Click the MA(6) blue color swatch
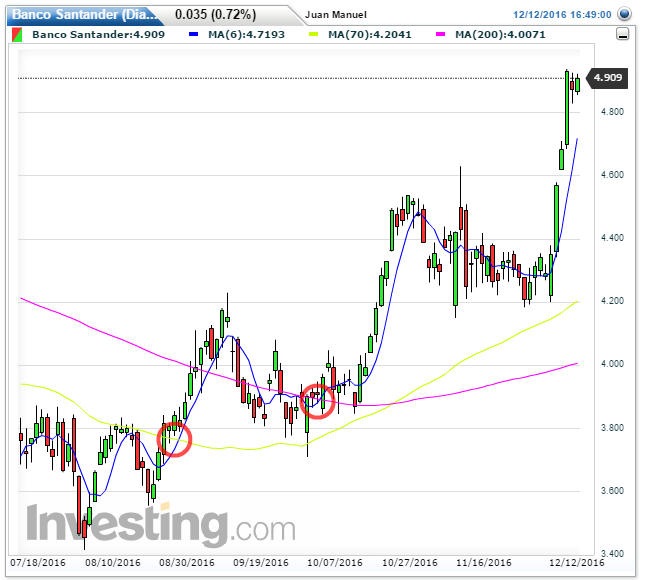Image resolution: width=646 pixels, height=580 pixels. [x=194, y=35]
